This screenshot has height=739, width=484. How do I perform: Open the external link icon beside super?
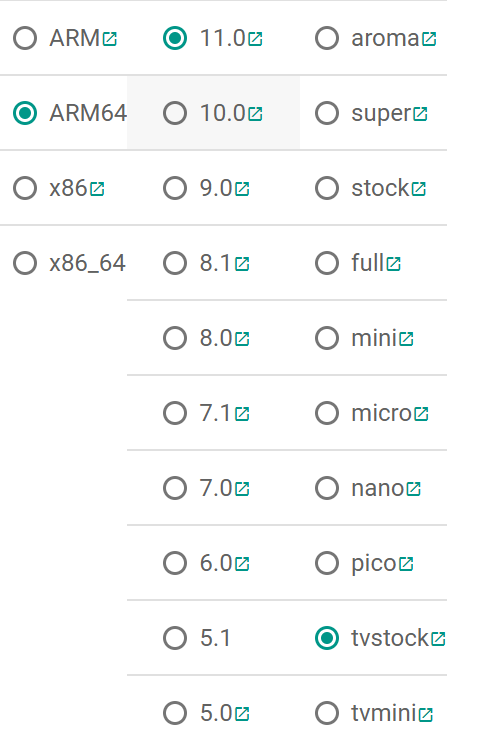click(x=420, y=114)
